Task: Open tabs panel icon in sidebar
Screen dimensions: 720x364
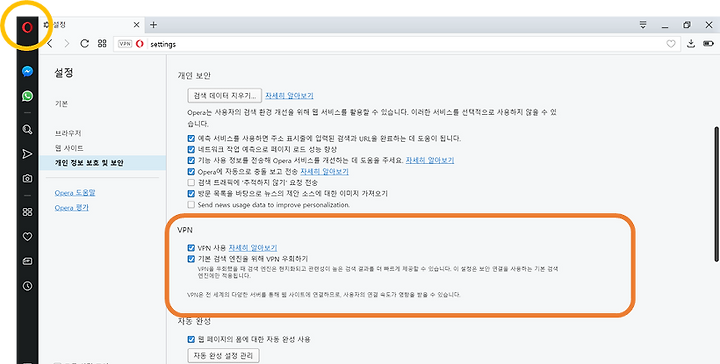Action: 28,261
